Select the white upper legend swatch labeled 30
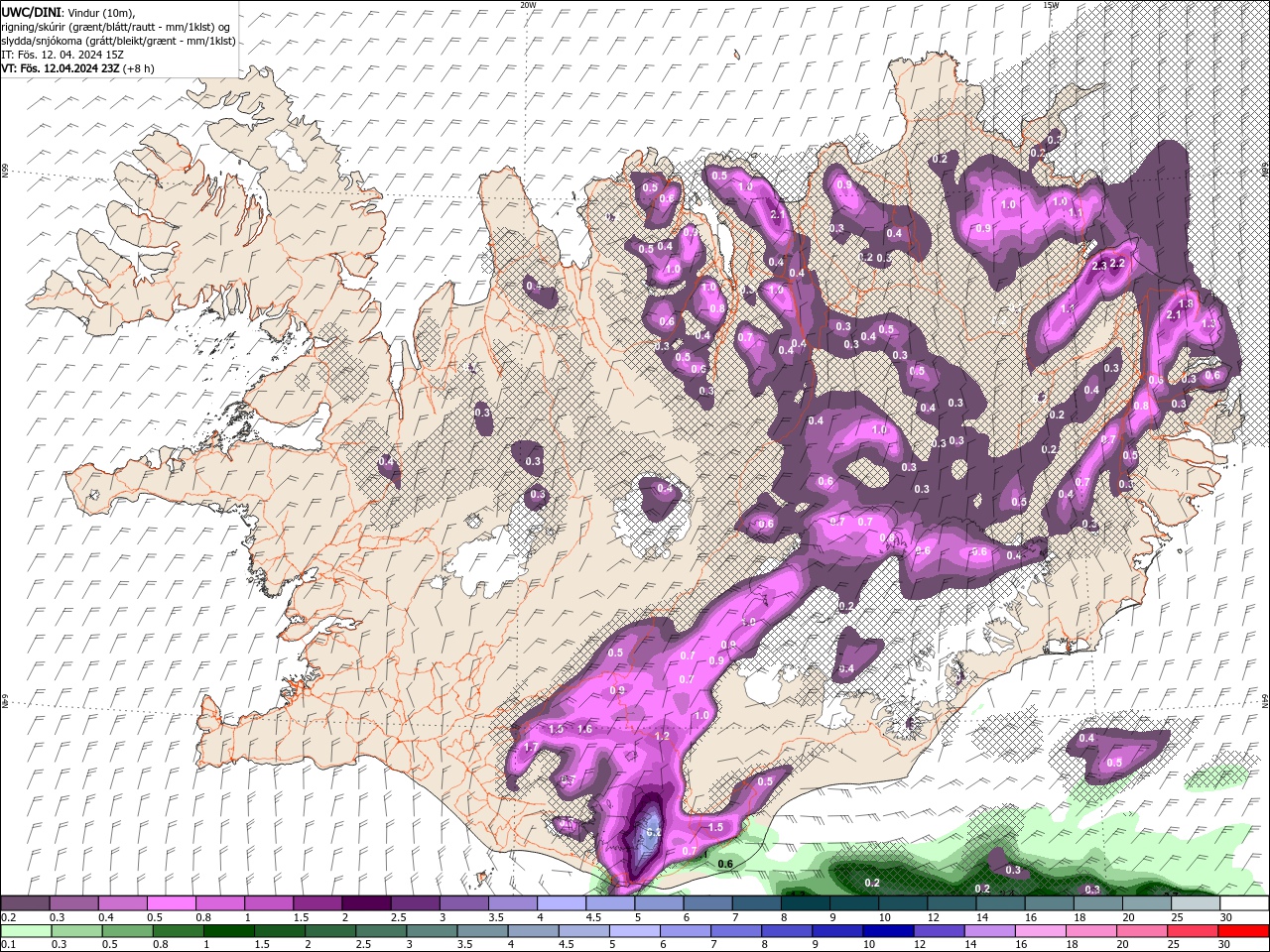Image resolution: width=1270 pixels, height=952 pixels. 1242,903
